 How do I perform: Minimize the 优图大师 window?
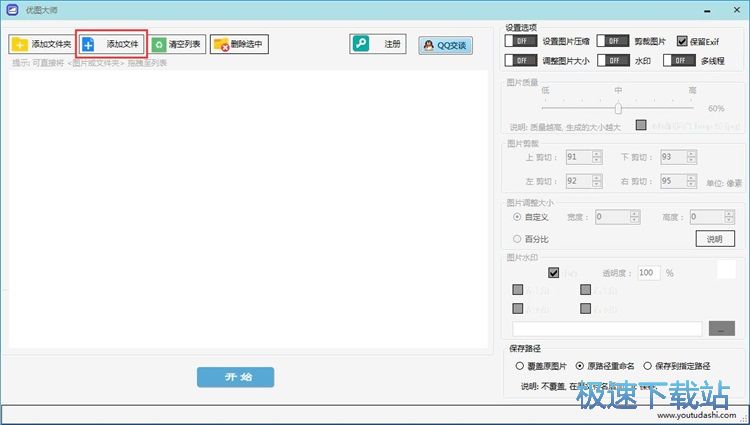click(x=707, y=10)
